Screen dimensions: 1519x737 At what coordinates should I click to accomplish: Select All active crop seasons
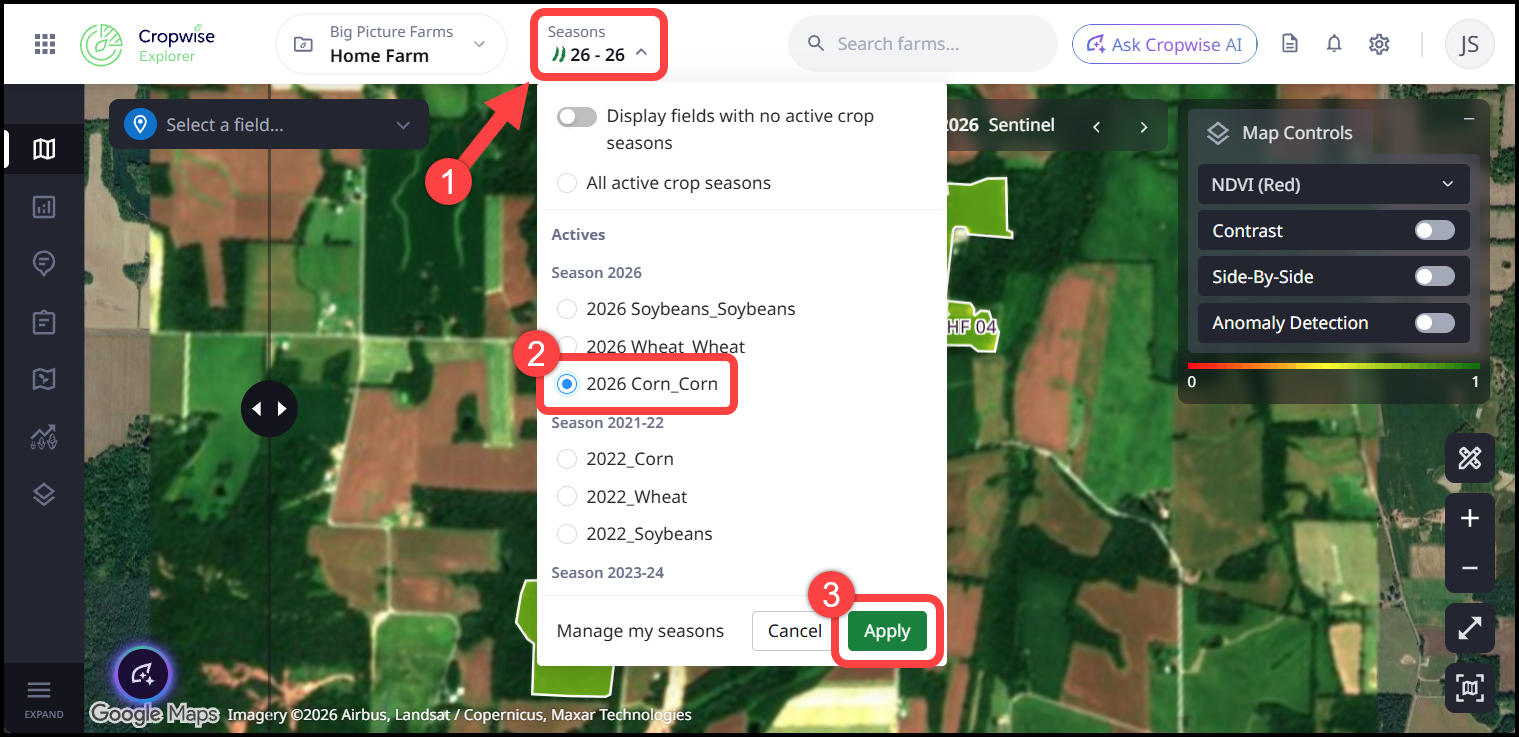tap(567, 183)
